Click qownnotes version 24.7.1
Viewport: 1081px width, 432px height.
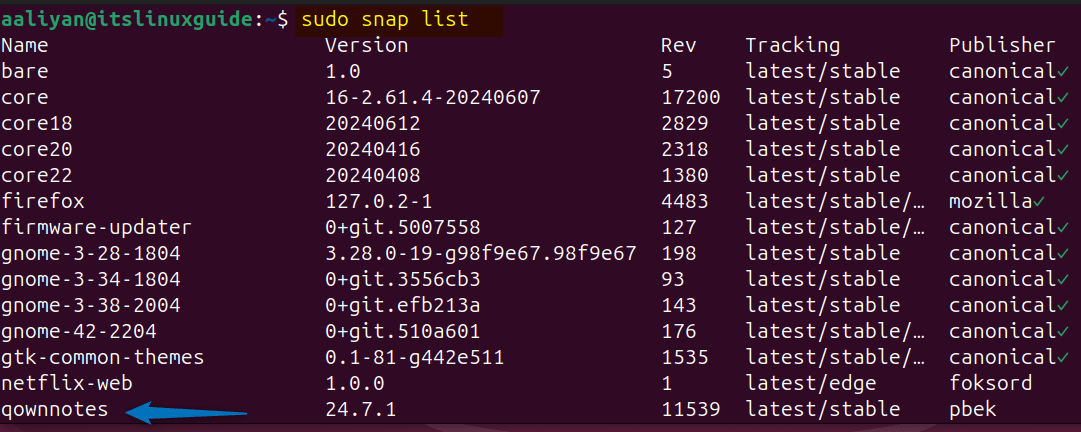point(361,410)
